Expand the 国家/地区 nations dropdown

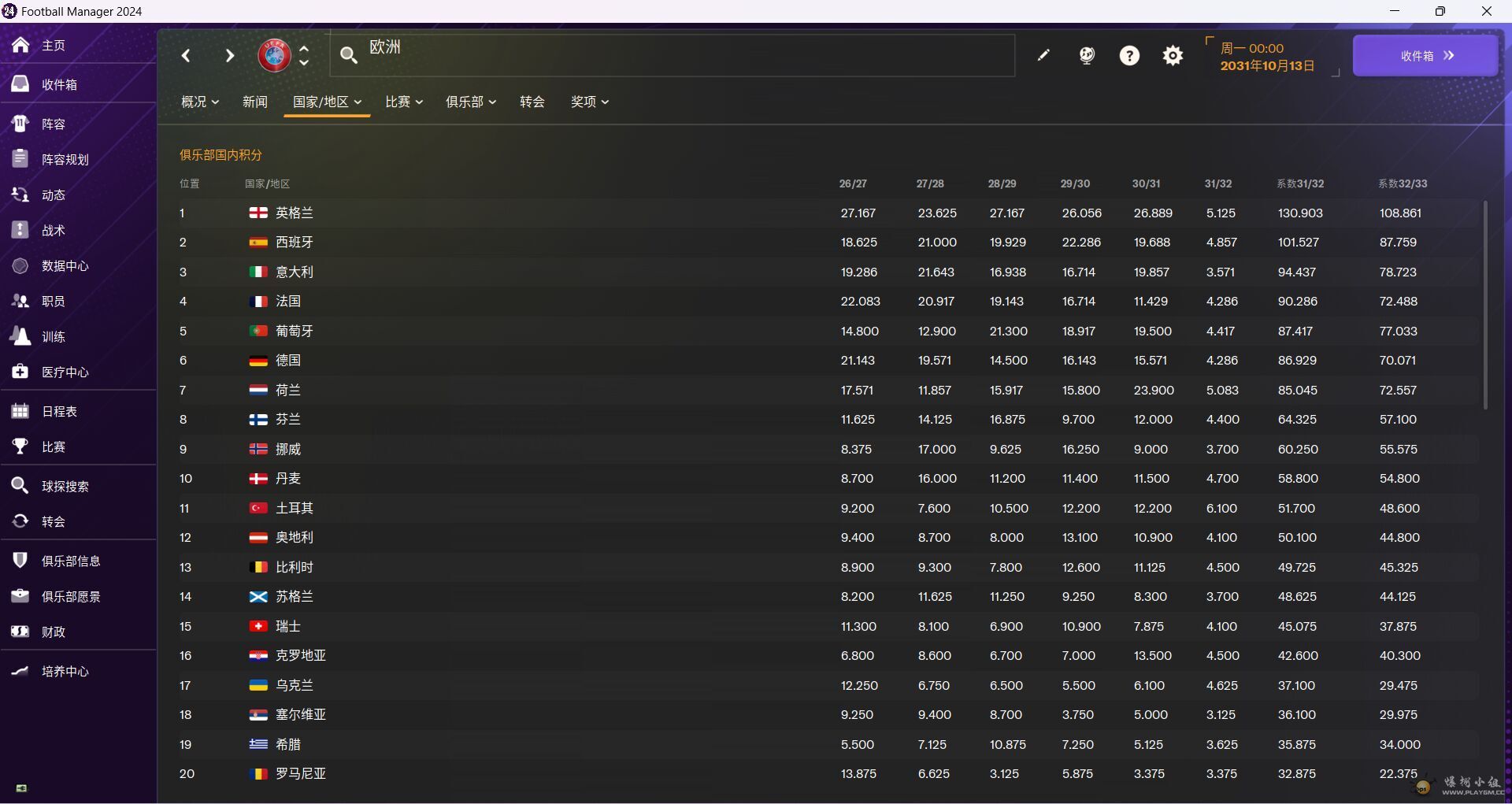(x=327, y=102)
